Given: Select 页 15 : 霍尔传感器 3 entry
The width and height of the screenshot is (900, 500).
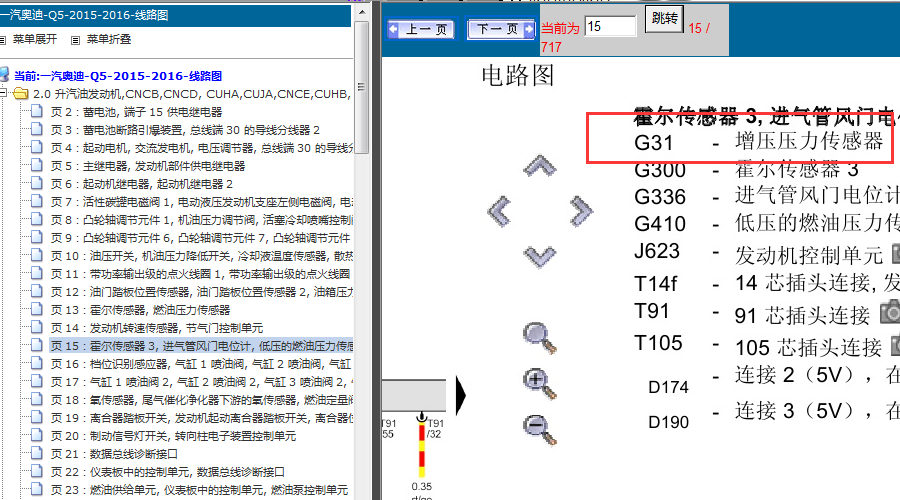Looking at the screenshot, I should [201, 346].
